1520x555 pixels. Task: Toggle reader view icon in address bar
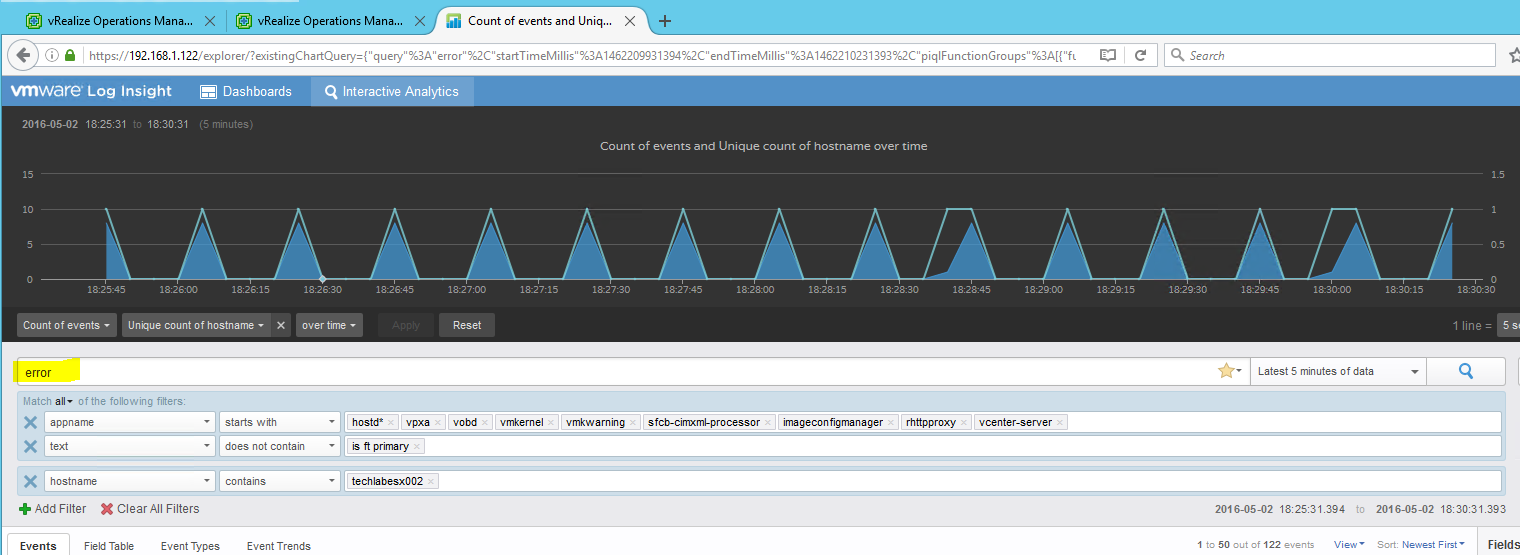(1107, 56)
